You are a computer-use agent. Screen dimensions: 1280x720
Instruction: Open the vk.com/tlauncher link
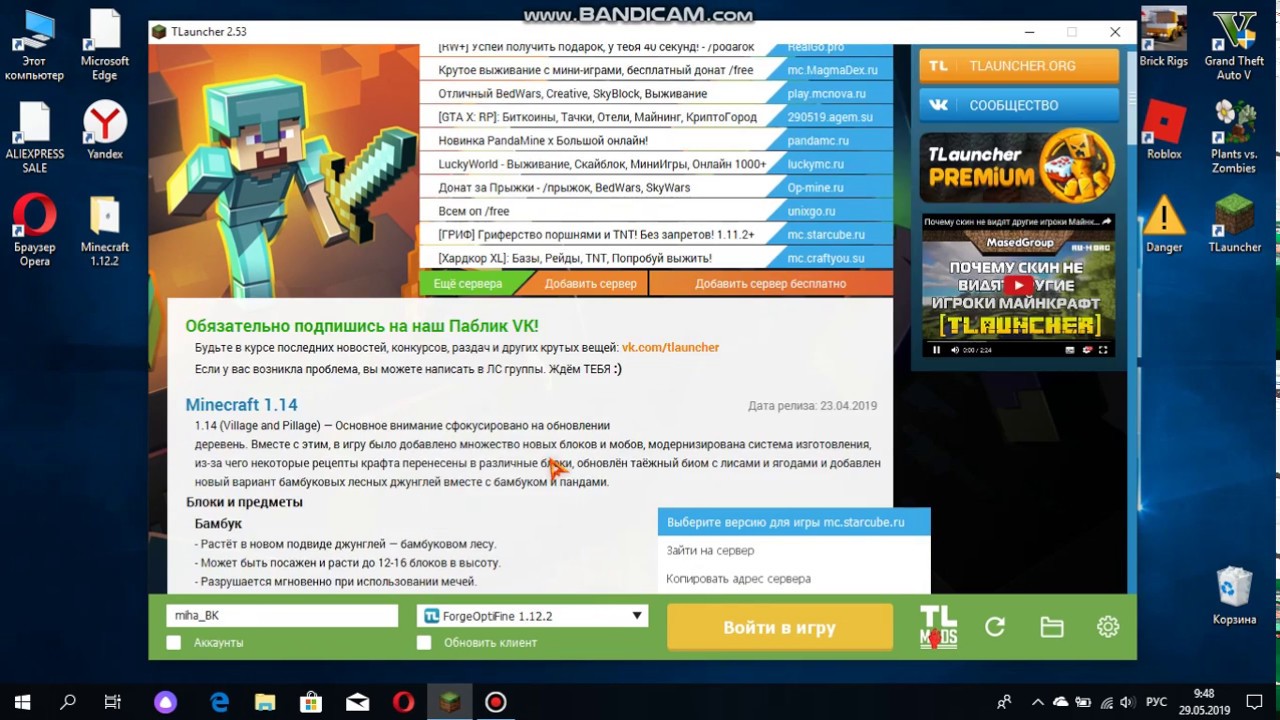670,347
